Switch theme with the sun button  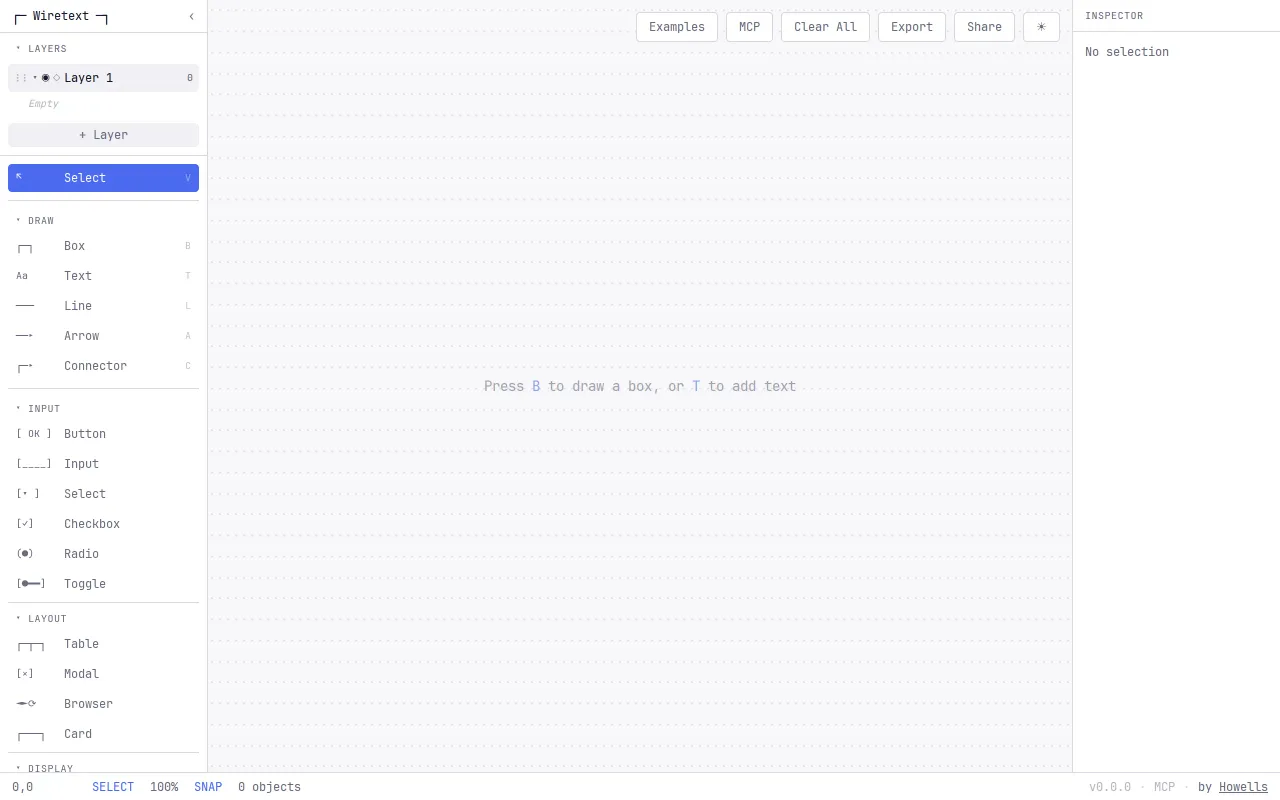click(1041, 27)
